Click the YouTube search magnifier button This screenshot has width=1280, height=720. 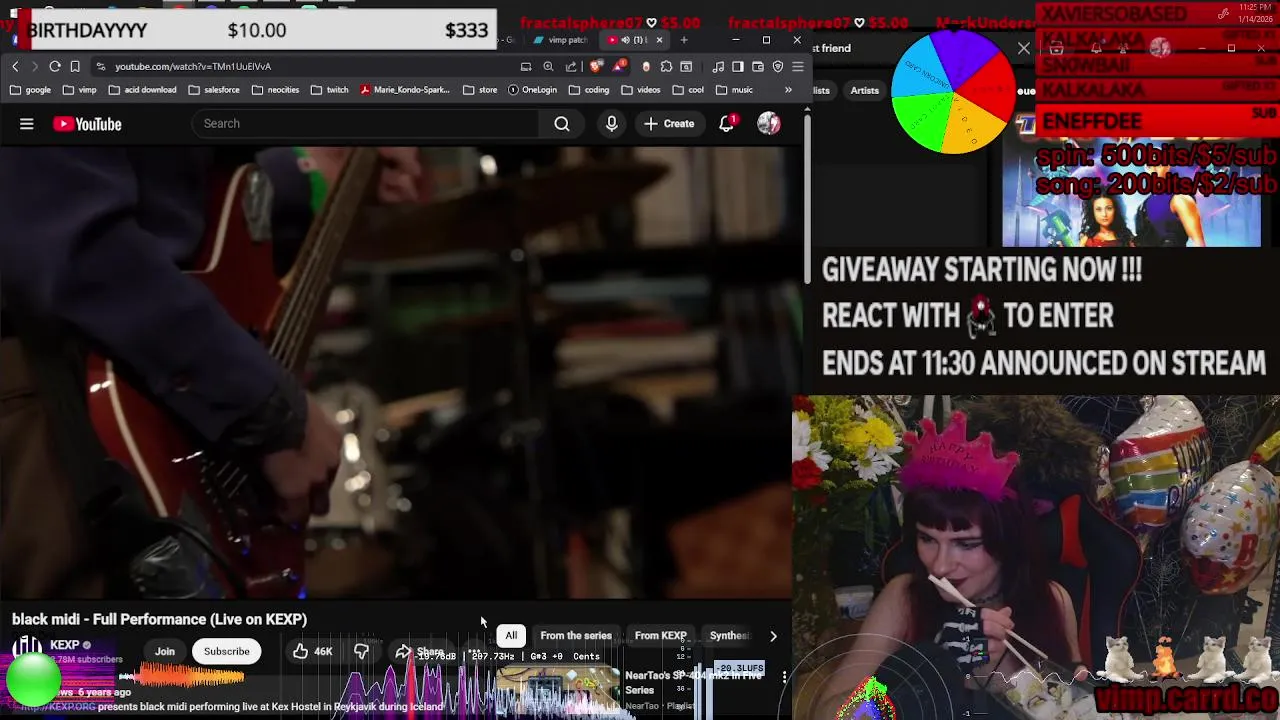pos(562,124)
